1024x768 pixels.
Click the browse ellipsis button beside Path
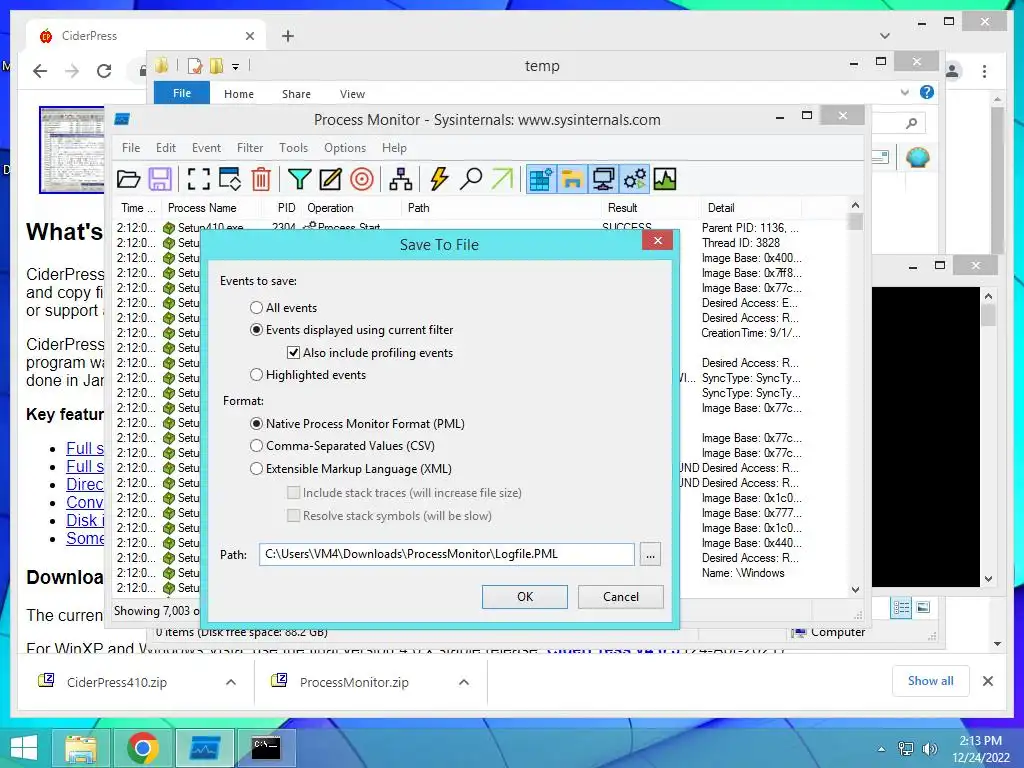tap(650, 555)
